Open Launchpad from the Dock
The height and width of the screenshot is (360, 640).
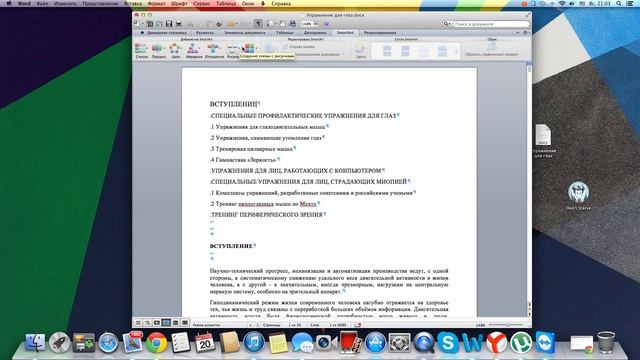[x=60, y=342]
